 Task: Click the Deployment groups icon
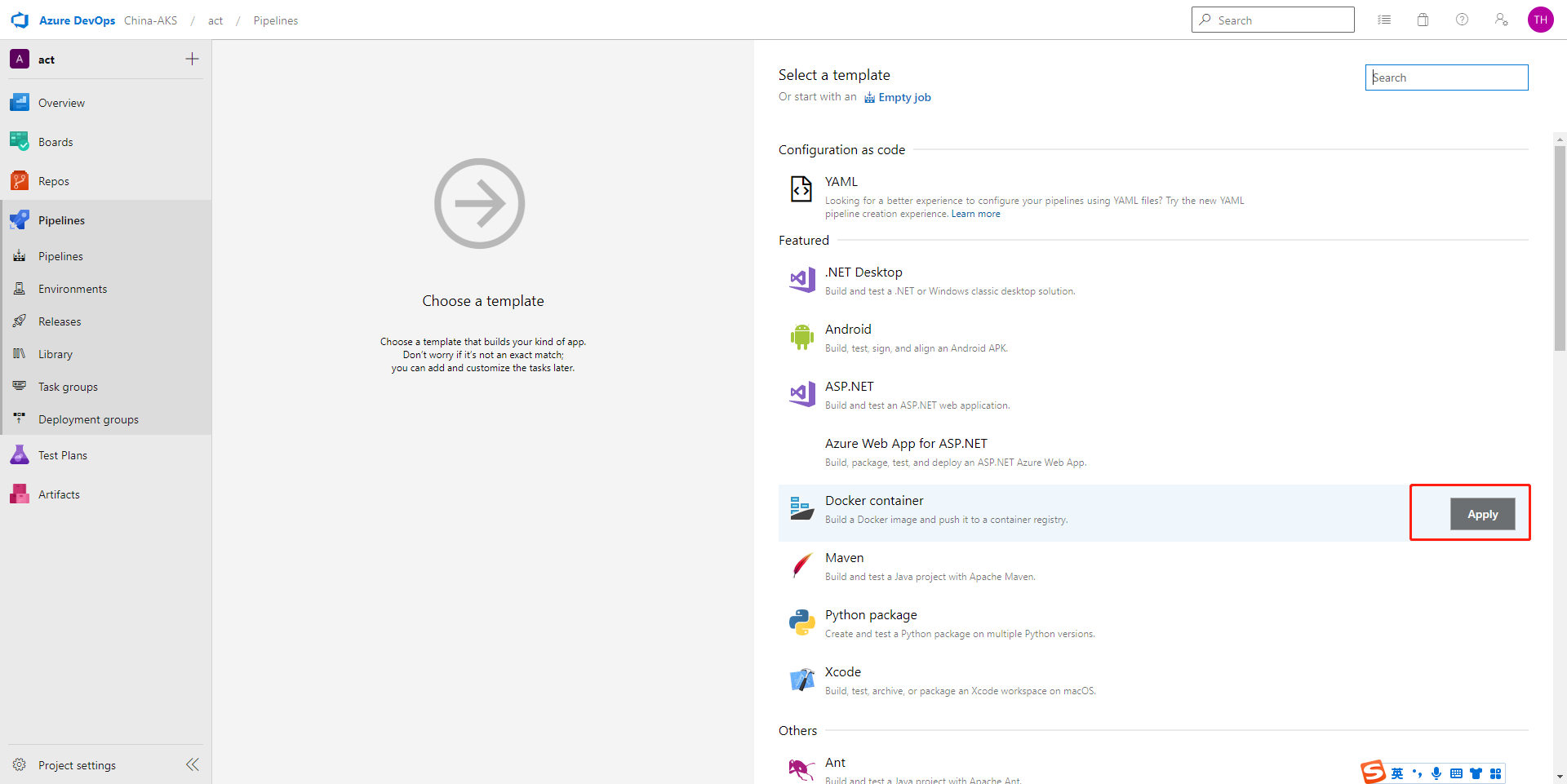tap(20, 419)
